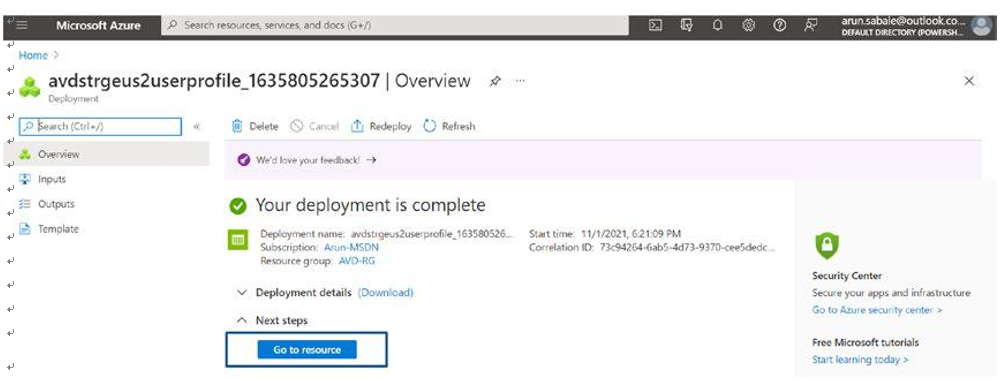Click the Start time value text
Viewport: 1000px width, 381px height.
[x=631, y=234]
